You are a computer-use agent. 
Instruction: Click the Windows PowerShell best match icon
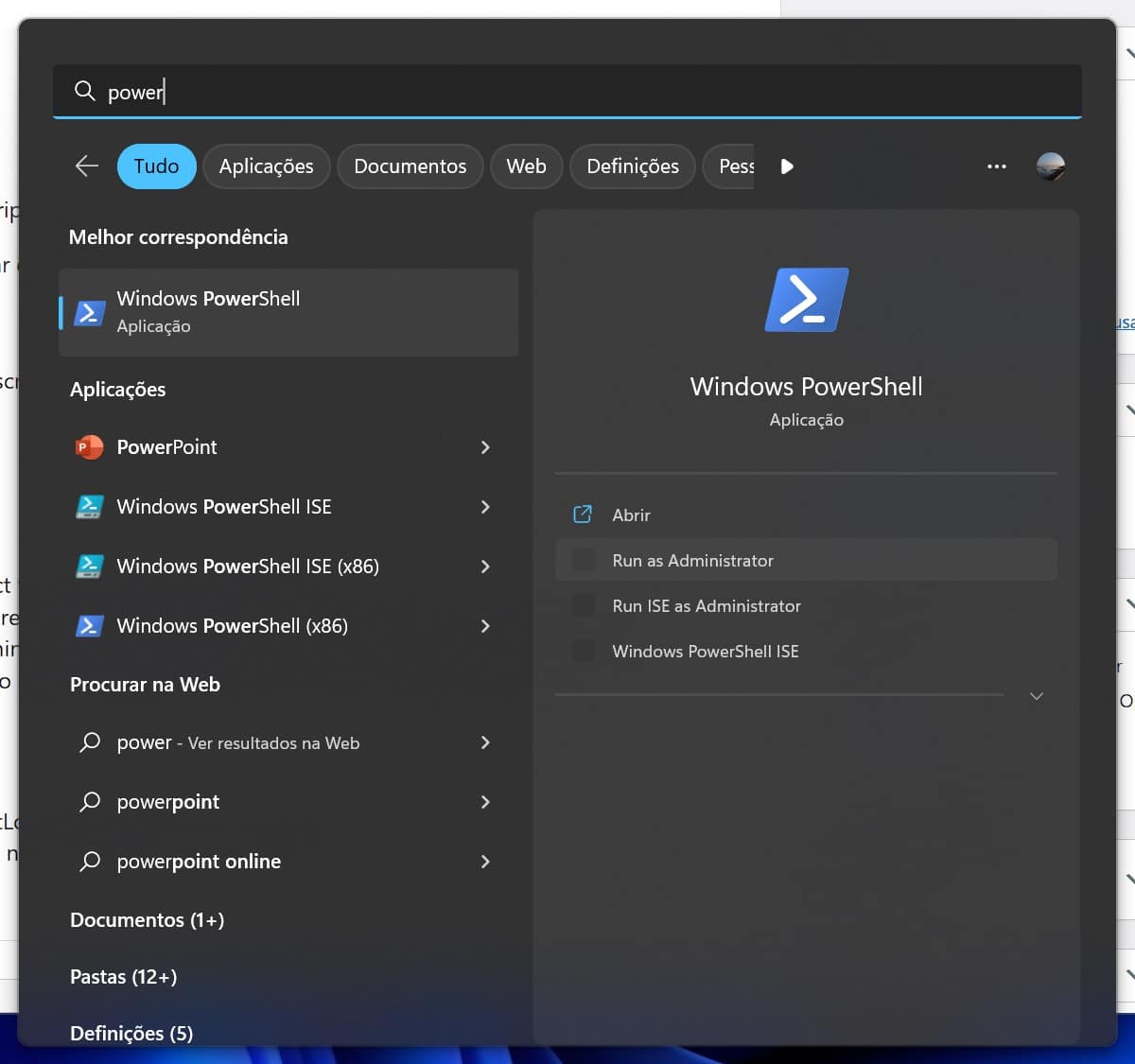pos(90,312)
